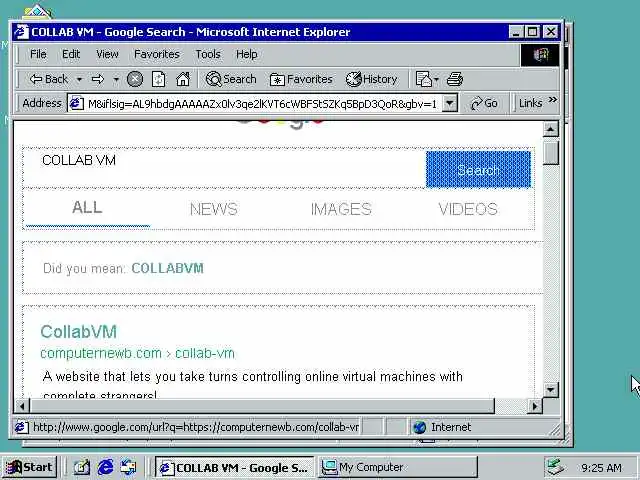This screenshot has height=480, width=640.
Task: Click the IE throbber logo
Action: click(540, 55)
